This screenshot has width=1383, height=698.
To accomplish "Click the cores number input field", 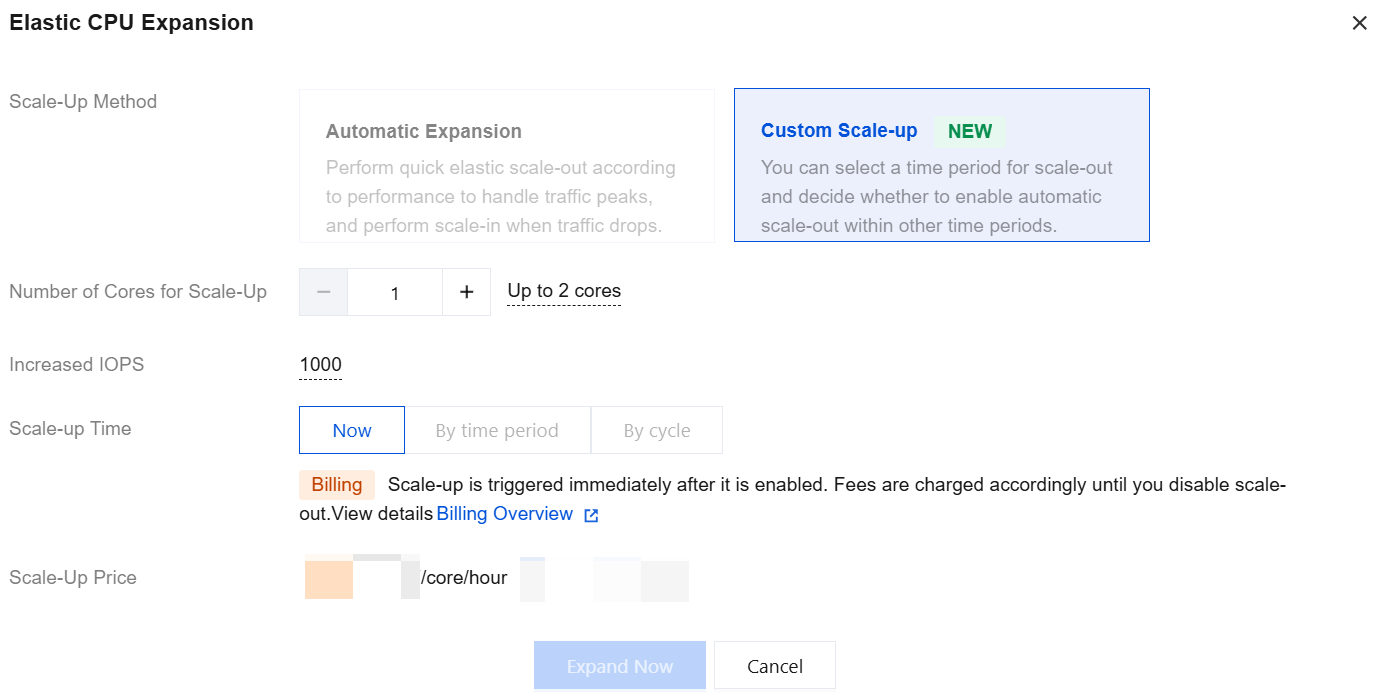I will [x=395, y=292].
